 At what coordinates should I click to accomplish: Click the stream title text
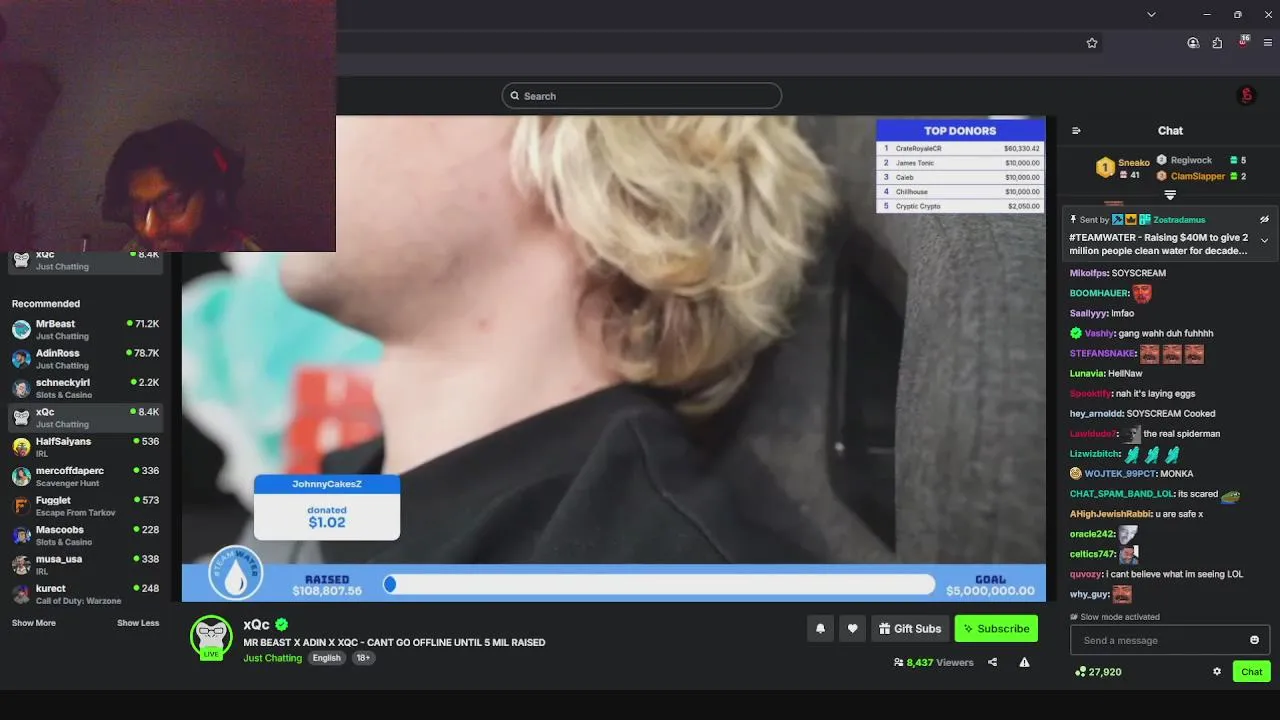pos(394,642)
